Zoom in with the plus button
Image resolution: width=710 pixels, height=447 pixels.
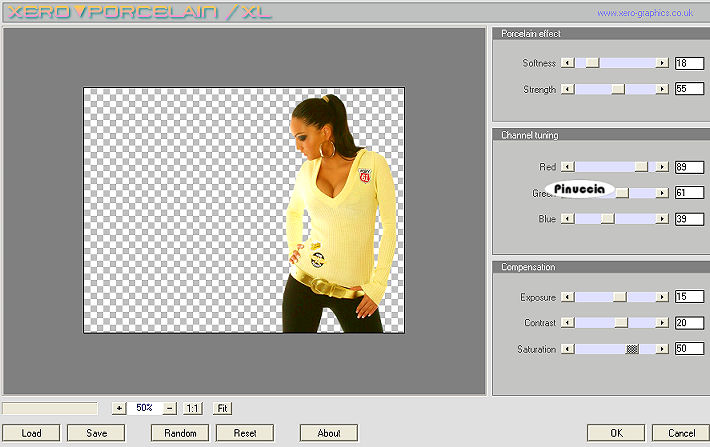[119, 409]
